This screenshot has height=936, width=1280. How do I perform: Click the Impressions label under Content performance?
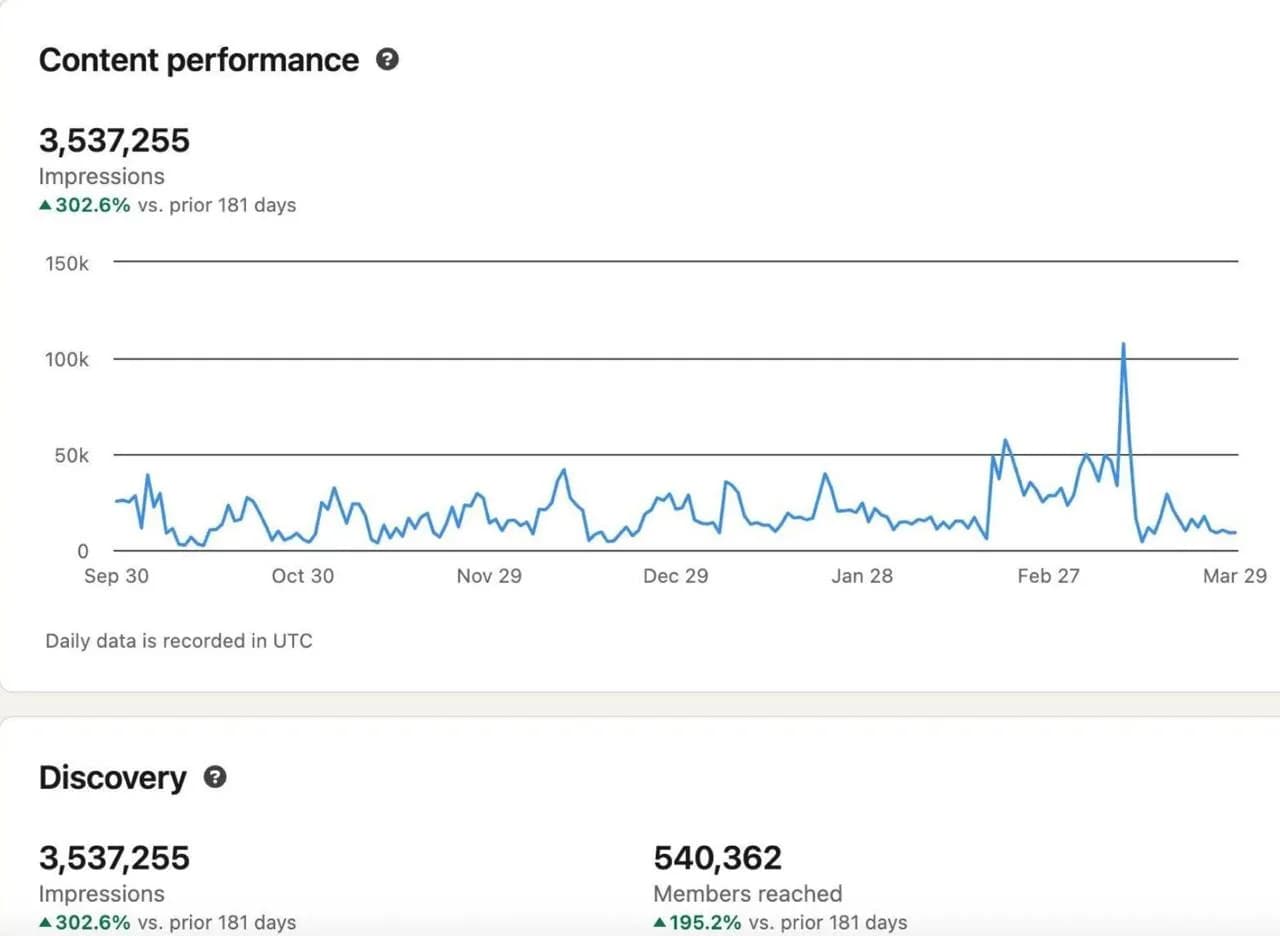pos(101,176)
